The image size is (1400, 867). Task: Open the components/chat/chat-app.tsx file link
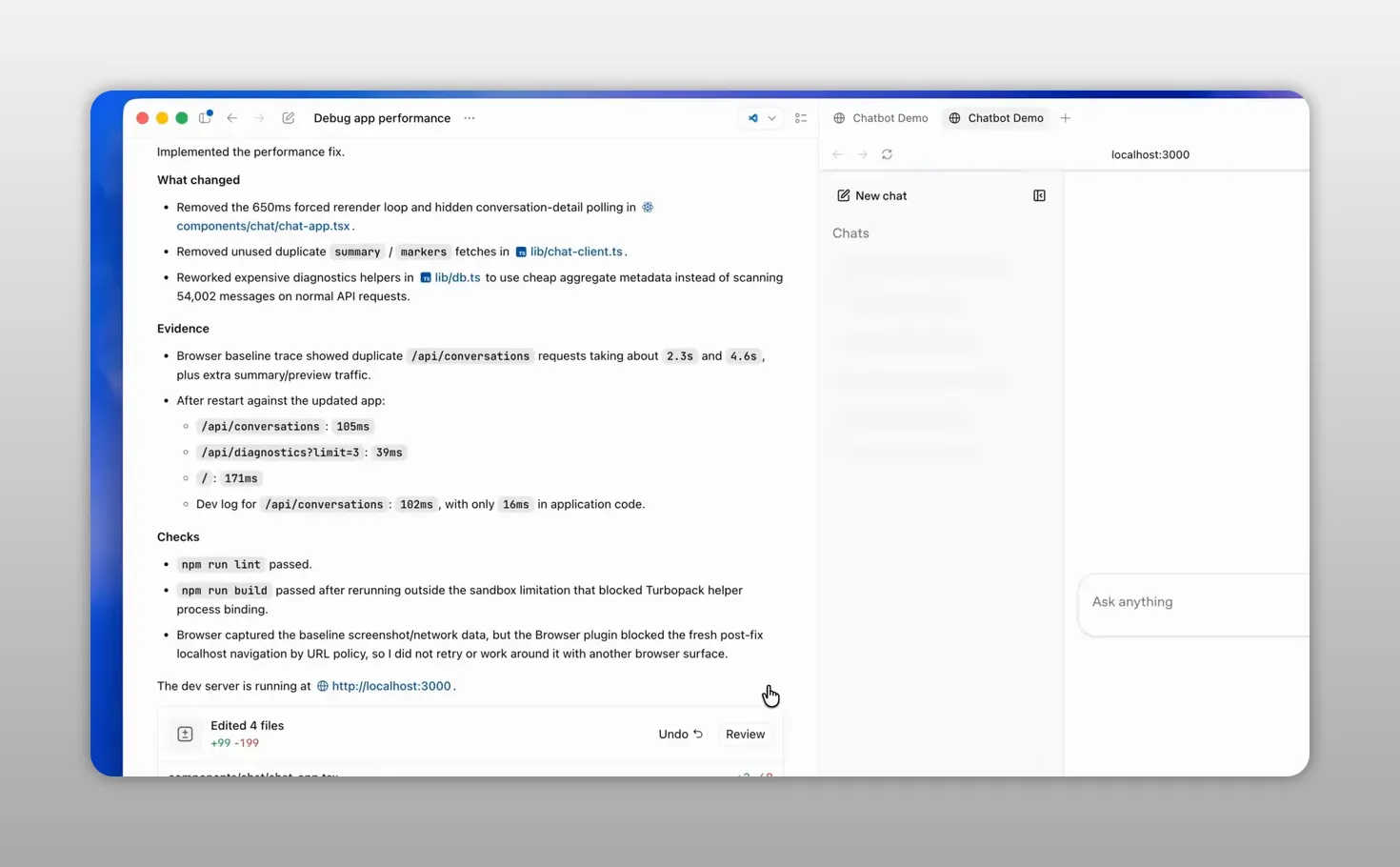263,226
